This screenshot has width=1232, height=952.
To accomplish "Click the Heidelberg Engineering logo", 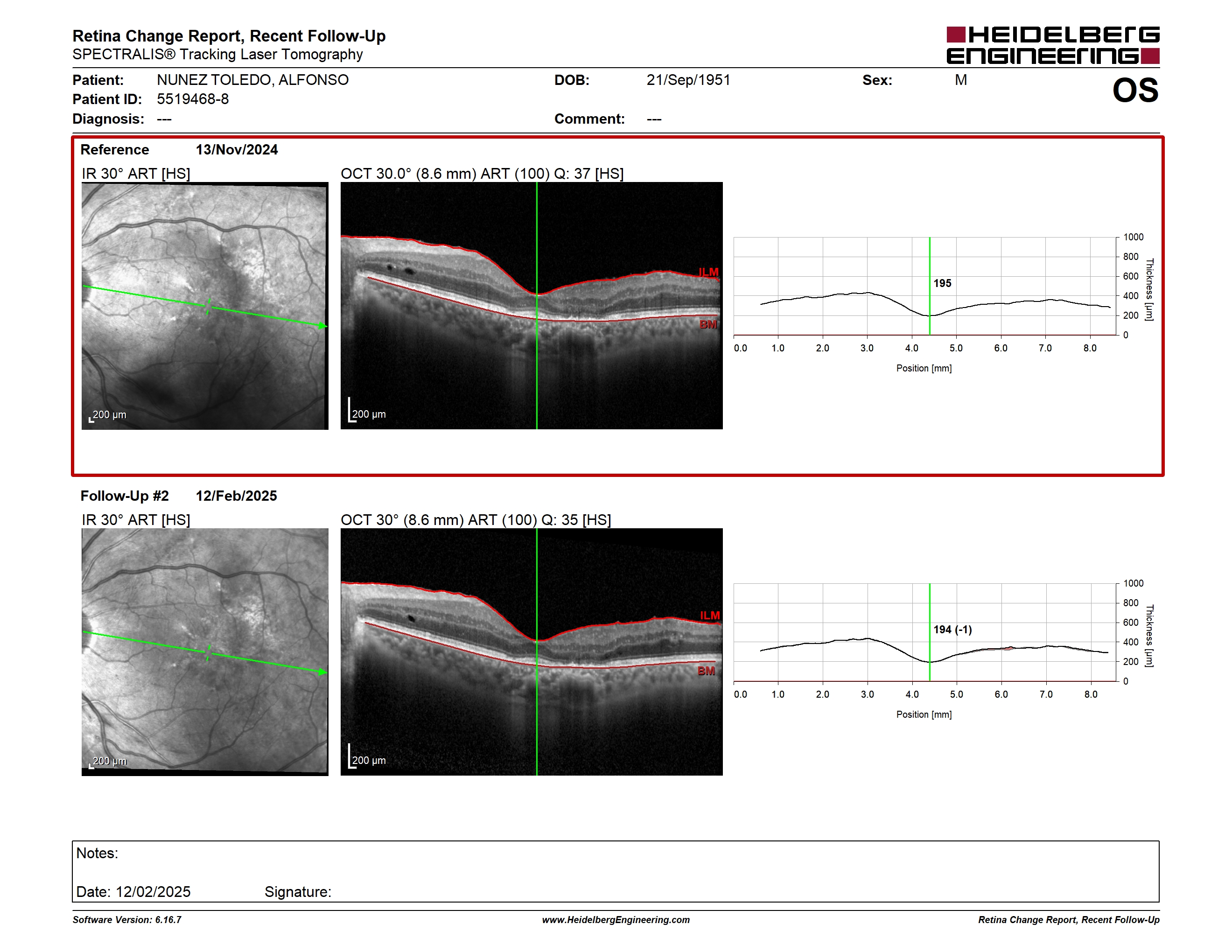I will point(1053,45).
